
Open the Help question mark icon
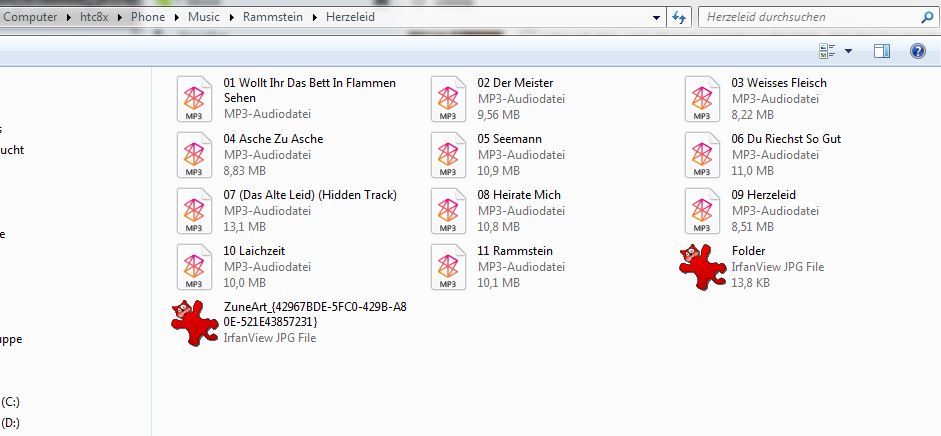(x=918, y=51)
